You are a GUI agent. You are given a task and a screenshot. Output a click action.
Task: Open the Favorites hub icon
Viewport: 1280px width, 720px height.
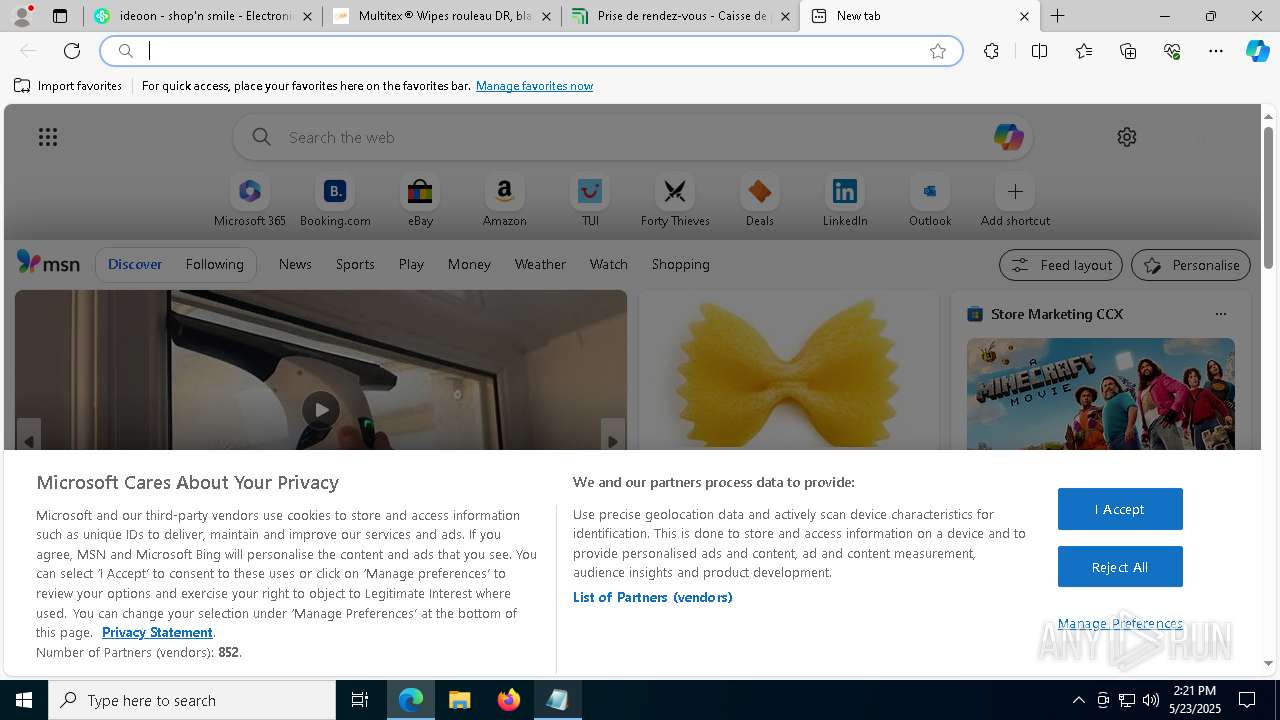click(1084, 51)
